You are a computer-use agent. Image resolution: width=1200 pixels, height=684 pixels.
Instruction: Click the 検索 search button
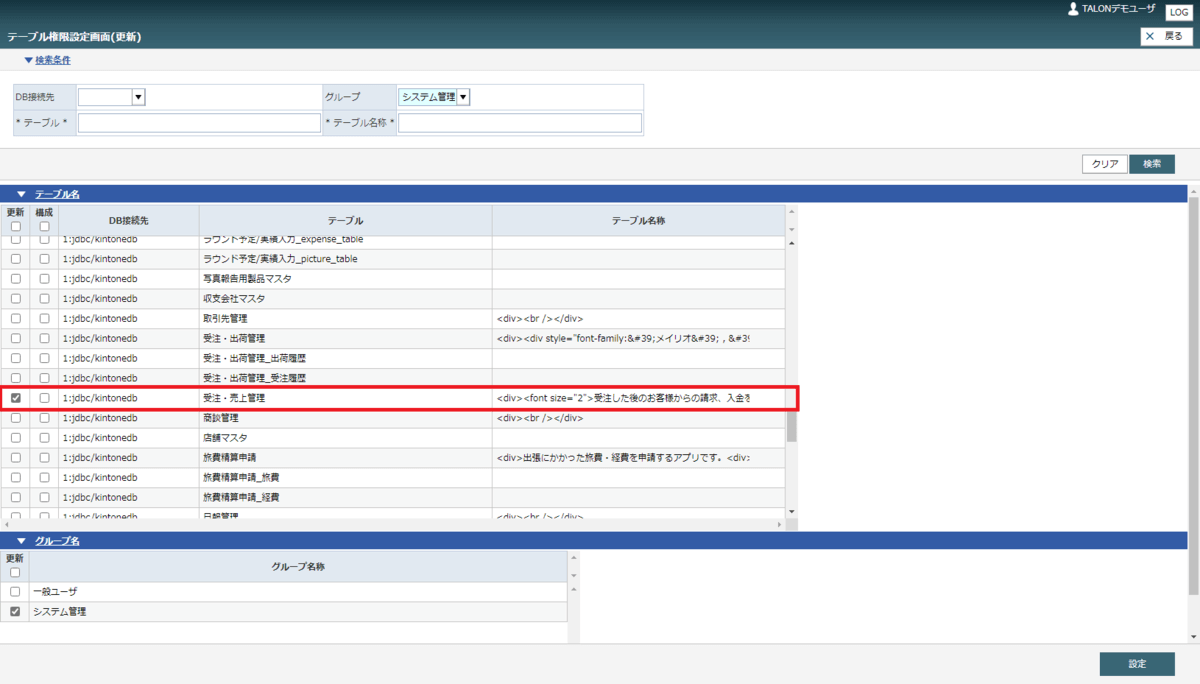pos(1152,164)
